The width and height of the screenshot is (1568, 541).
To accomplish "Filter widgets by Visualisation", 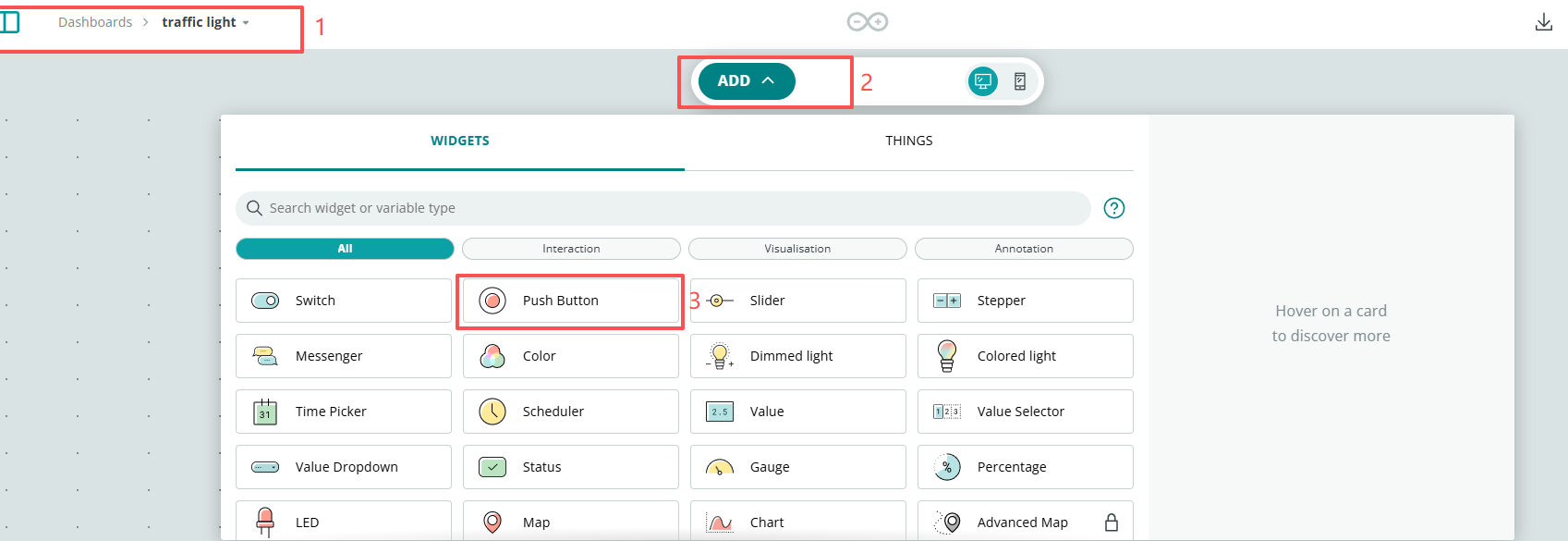I will (797, 249).
